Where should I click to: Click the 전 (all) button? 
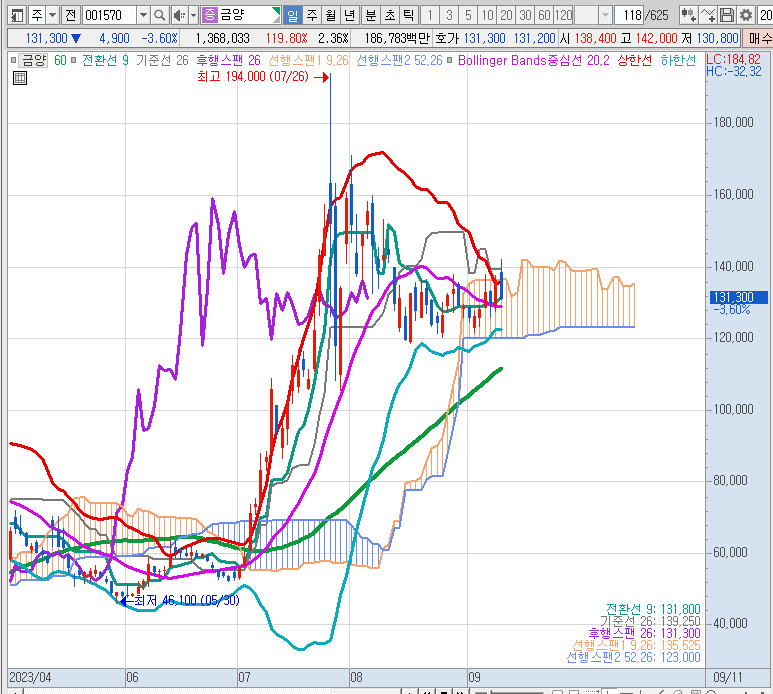[70, 16]
